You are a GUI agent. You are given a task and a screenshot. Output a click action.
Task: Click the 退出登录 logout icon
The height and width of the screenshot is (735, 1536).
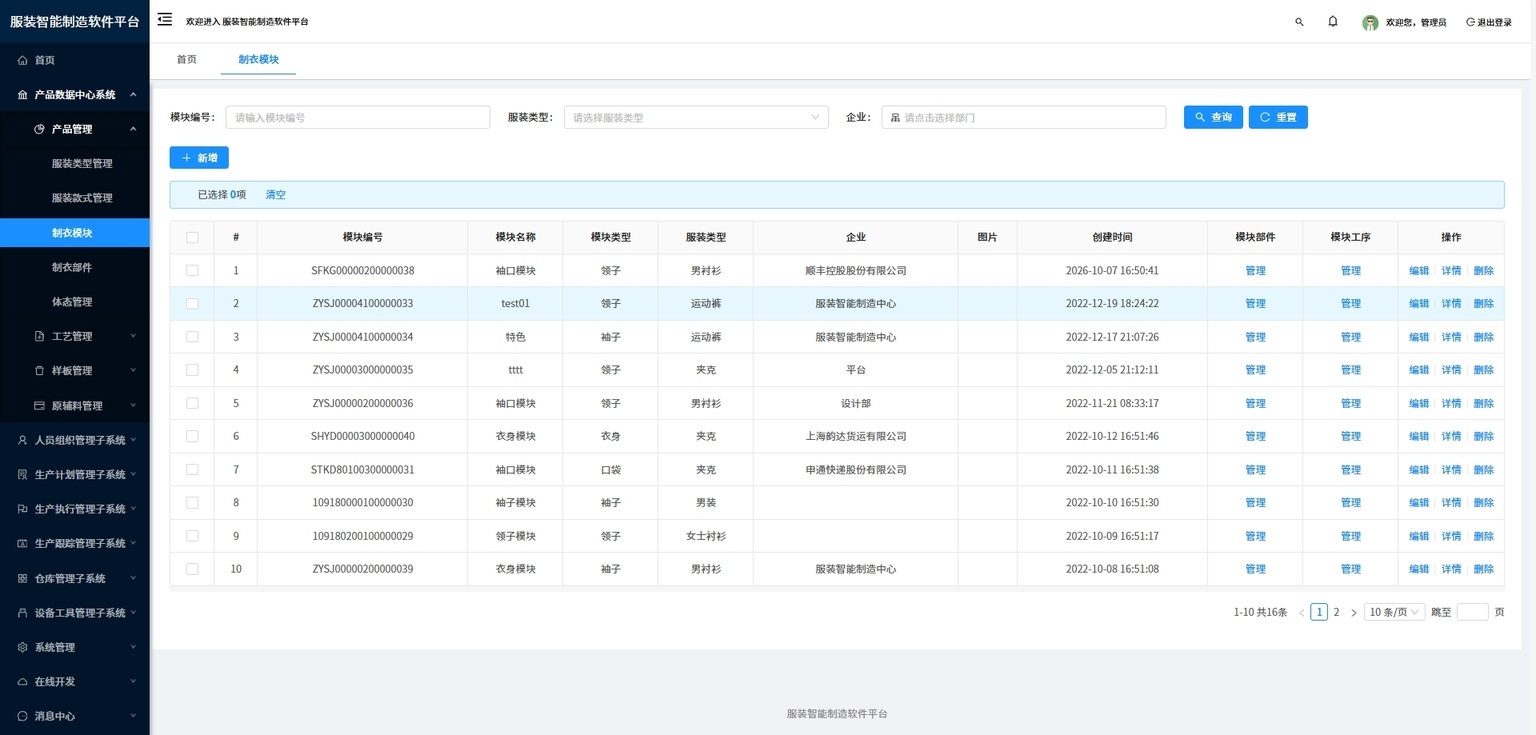pyautogui.click(x=1470, y=22)
